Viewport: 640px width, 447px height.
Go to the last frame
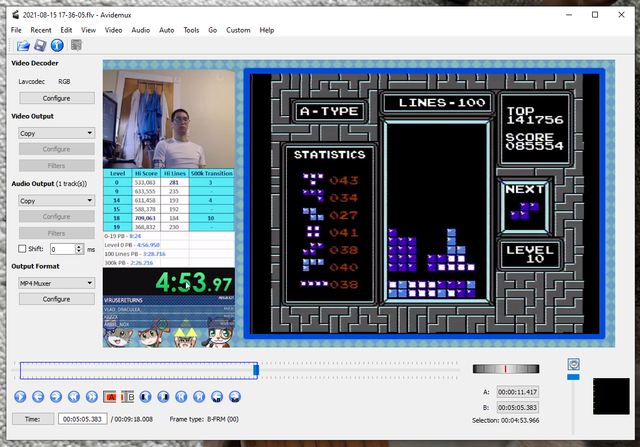199,396
